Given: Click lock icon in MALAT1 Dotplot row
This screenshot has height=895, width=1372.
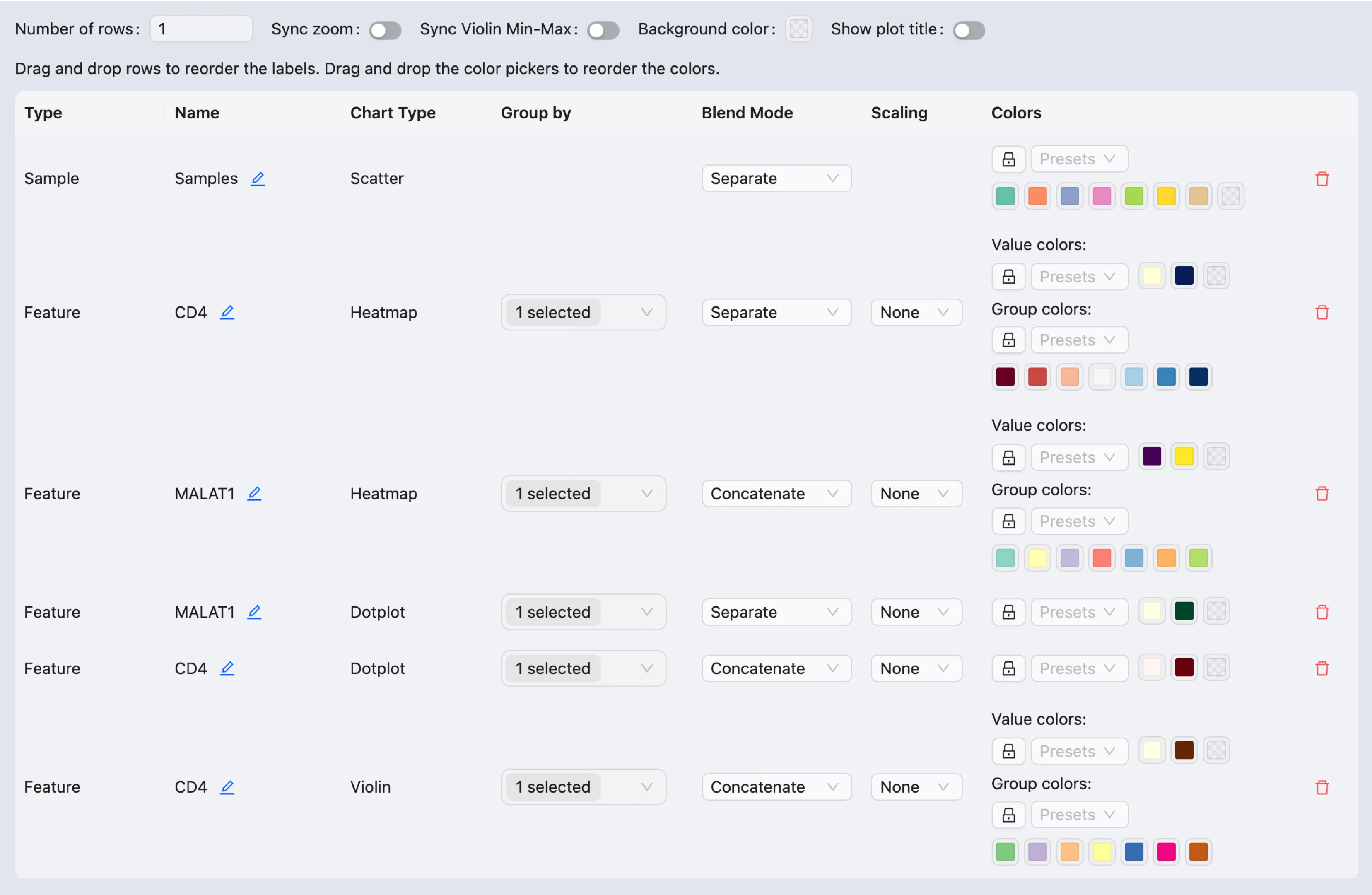Looking at the screenshot, I should [1008, 612].
